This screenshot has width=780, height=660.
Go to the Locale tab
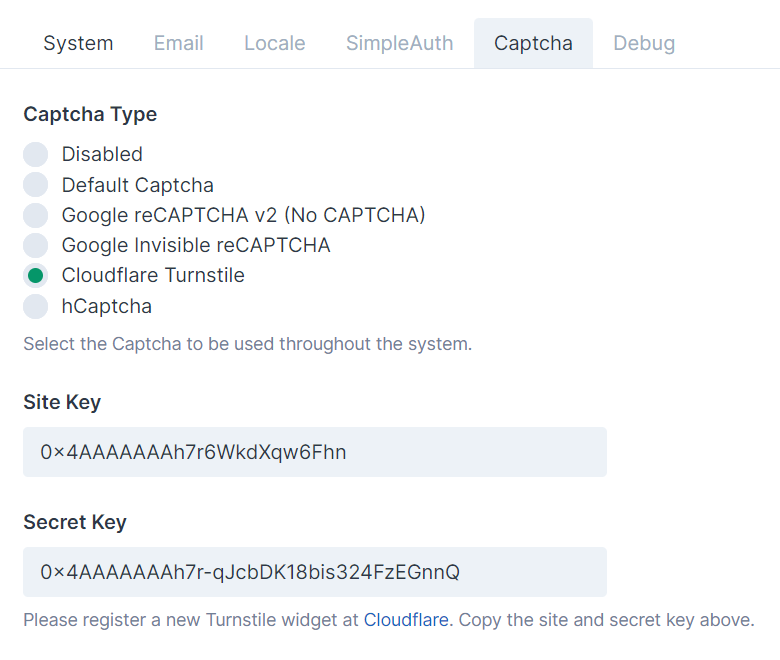coord(275,43)
